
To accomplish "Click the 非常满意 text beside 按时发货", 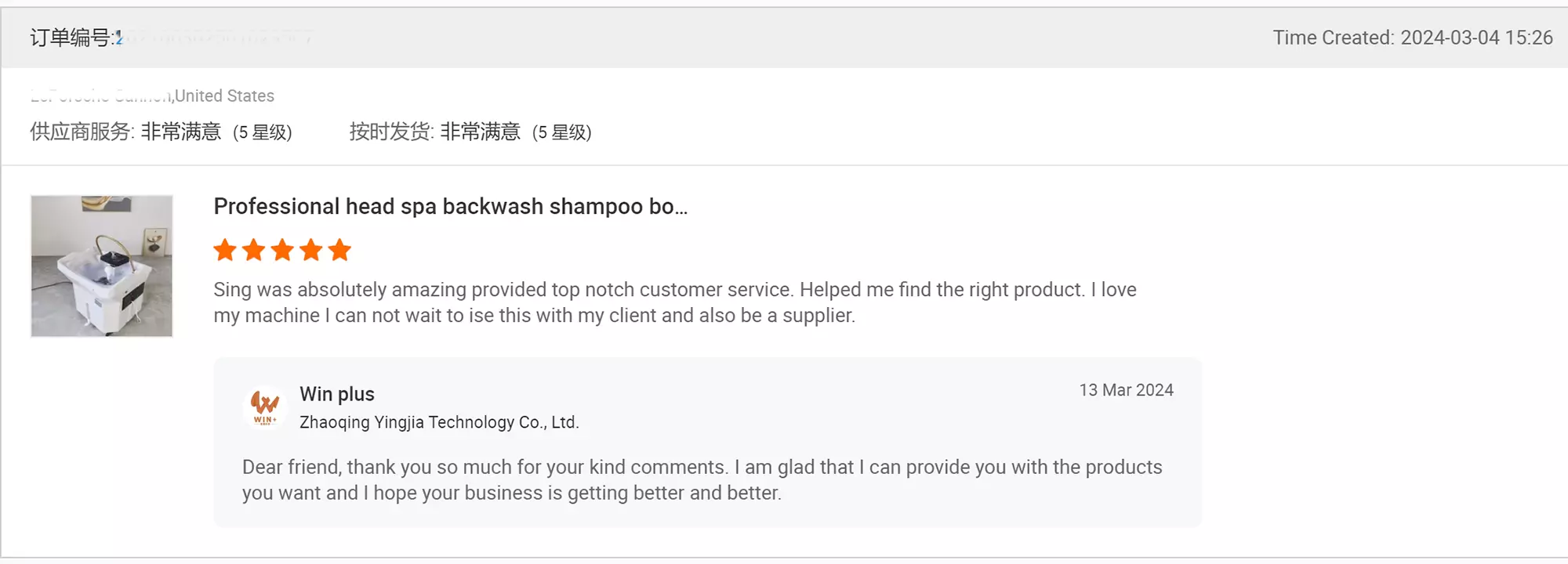I will coord(481,132).
